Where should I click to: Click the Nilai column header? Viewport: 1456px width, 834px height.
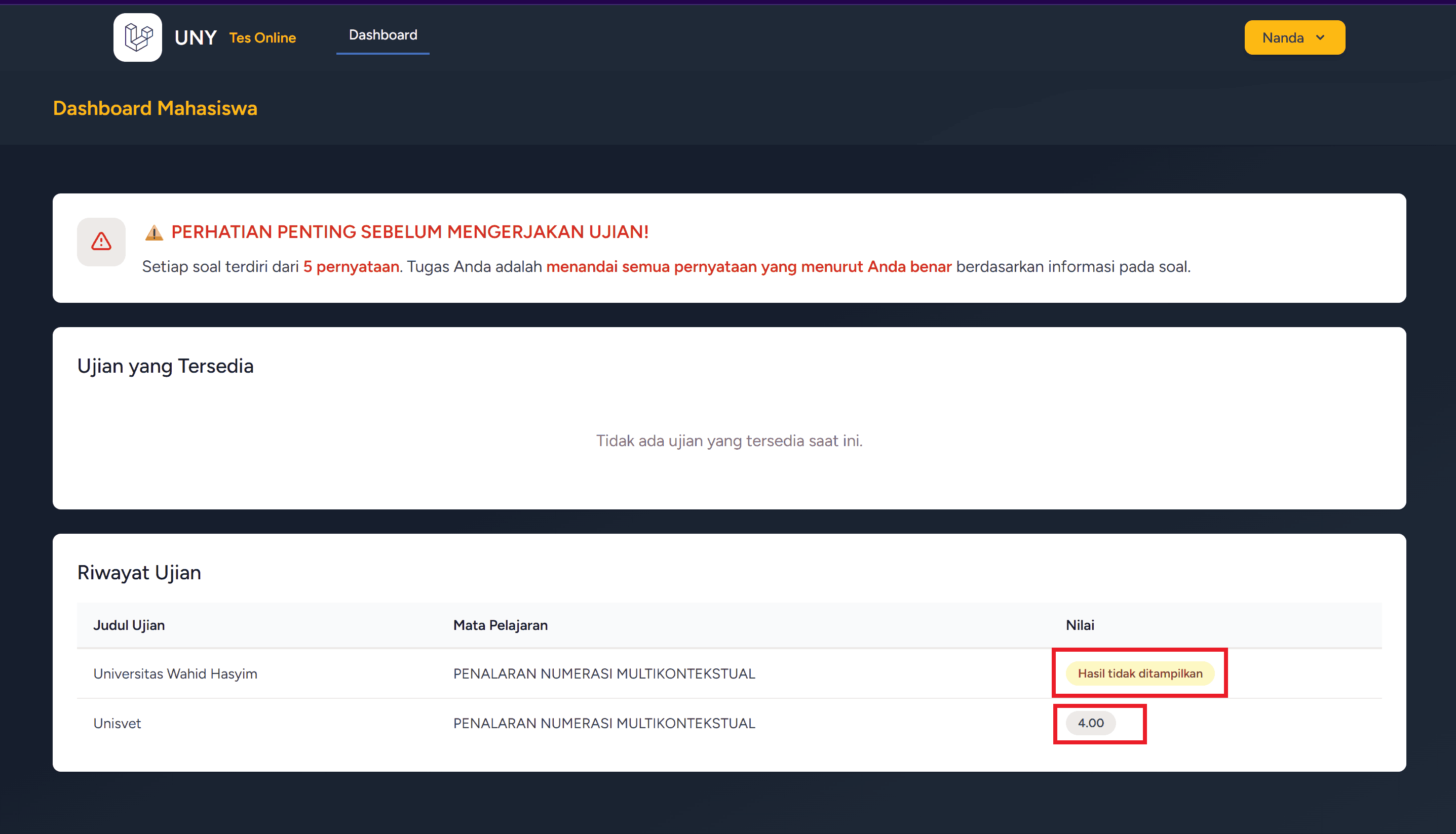tap(1080, 625)
